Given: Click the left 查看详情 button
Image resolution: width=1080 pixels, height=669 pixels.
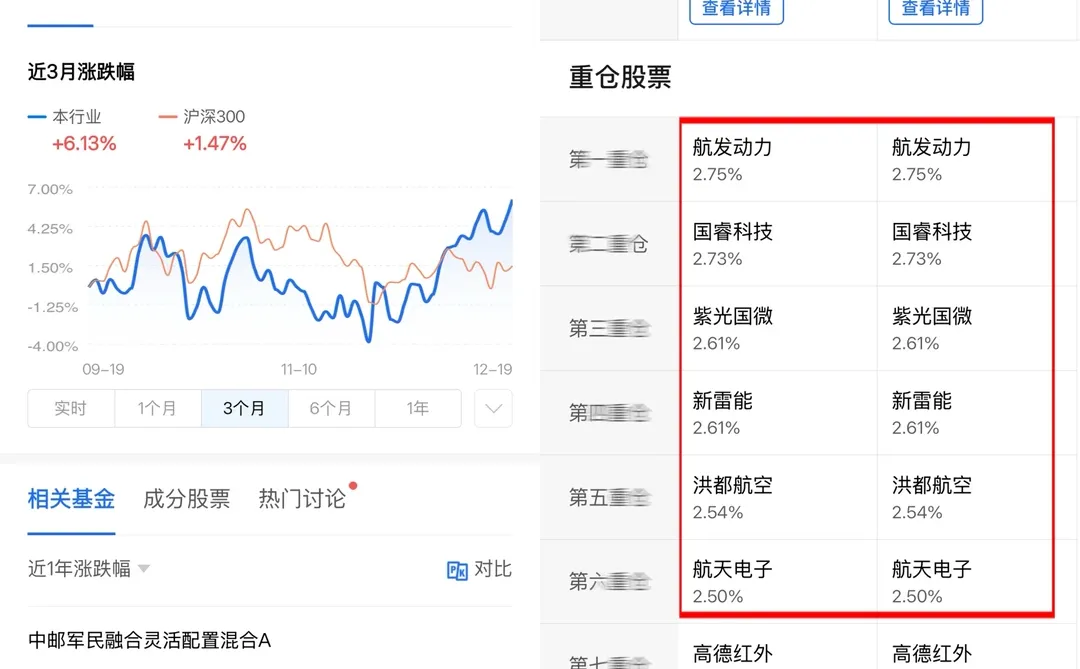Looking at the screenshot, I should coord(735,11).
